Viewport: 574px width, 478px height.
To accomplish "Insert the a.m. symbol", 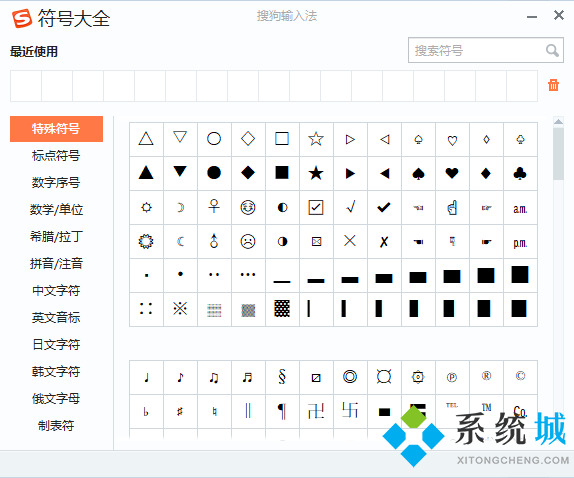I will click(520, 208).
